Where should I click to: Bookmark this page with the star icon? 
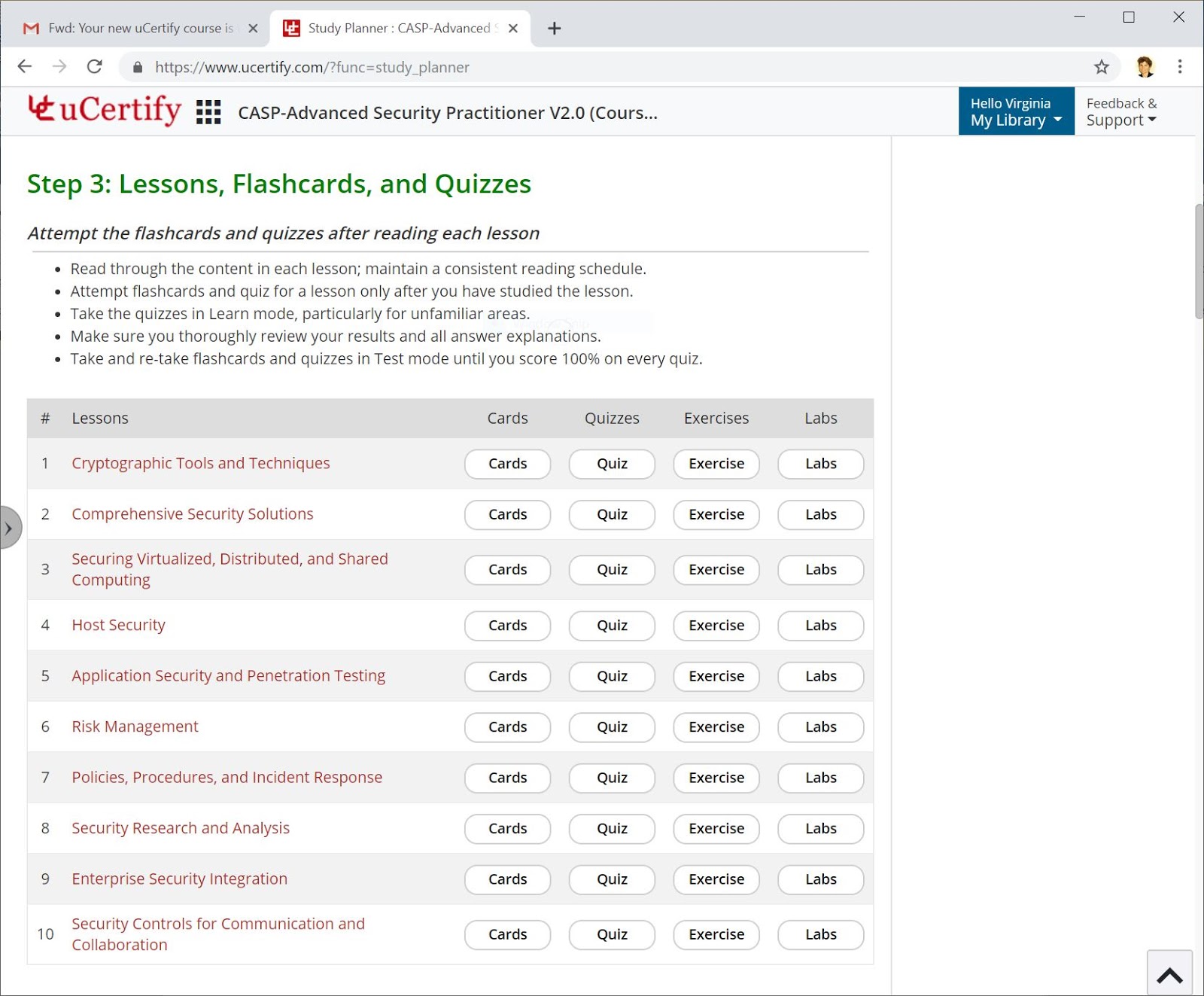pos(1102,67)
